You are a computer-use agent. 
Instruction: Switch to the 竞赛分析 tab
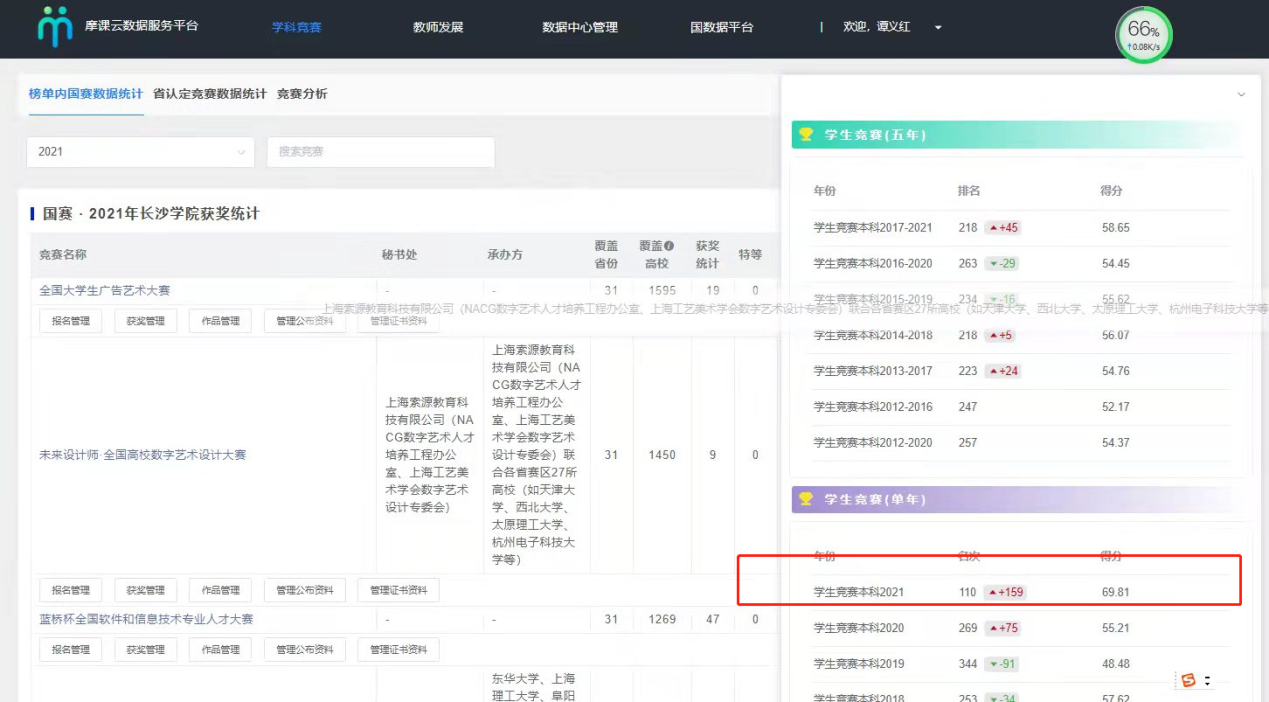302,94
